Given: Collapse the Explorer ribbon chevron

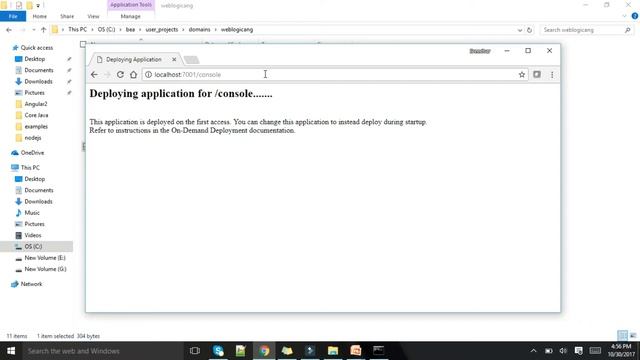Looking at the screenshot, I should 624,16.
